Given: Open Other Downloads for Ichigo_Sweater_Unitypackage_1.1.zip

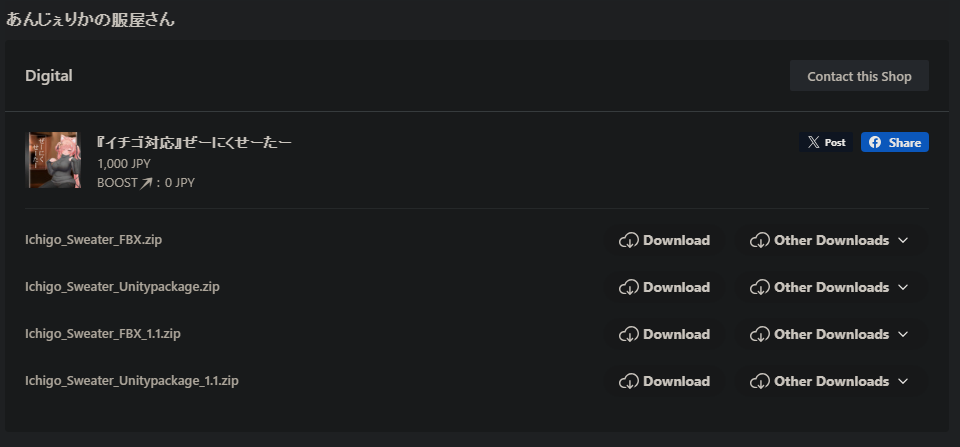Looking at the screenshot, I should tap(830, 381).
